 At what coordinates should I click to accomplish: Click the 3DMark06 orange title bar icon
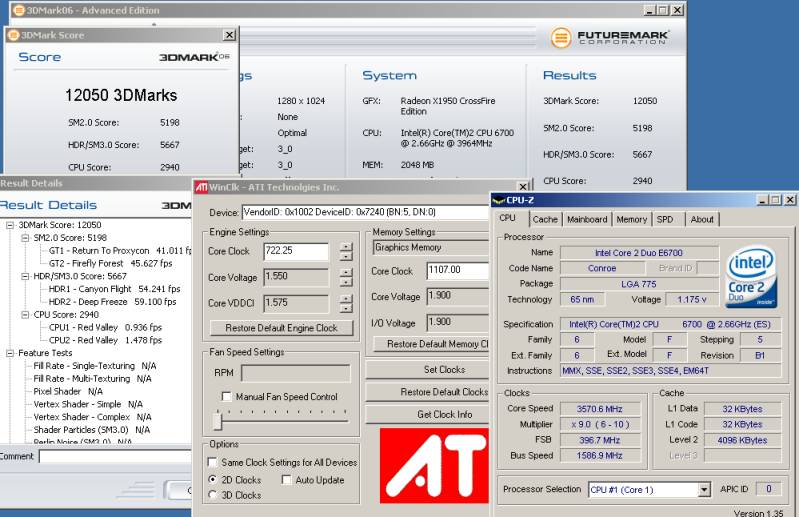19,10
